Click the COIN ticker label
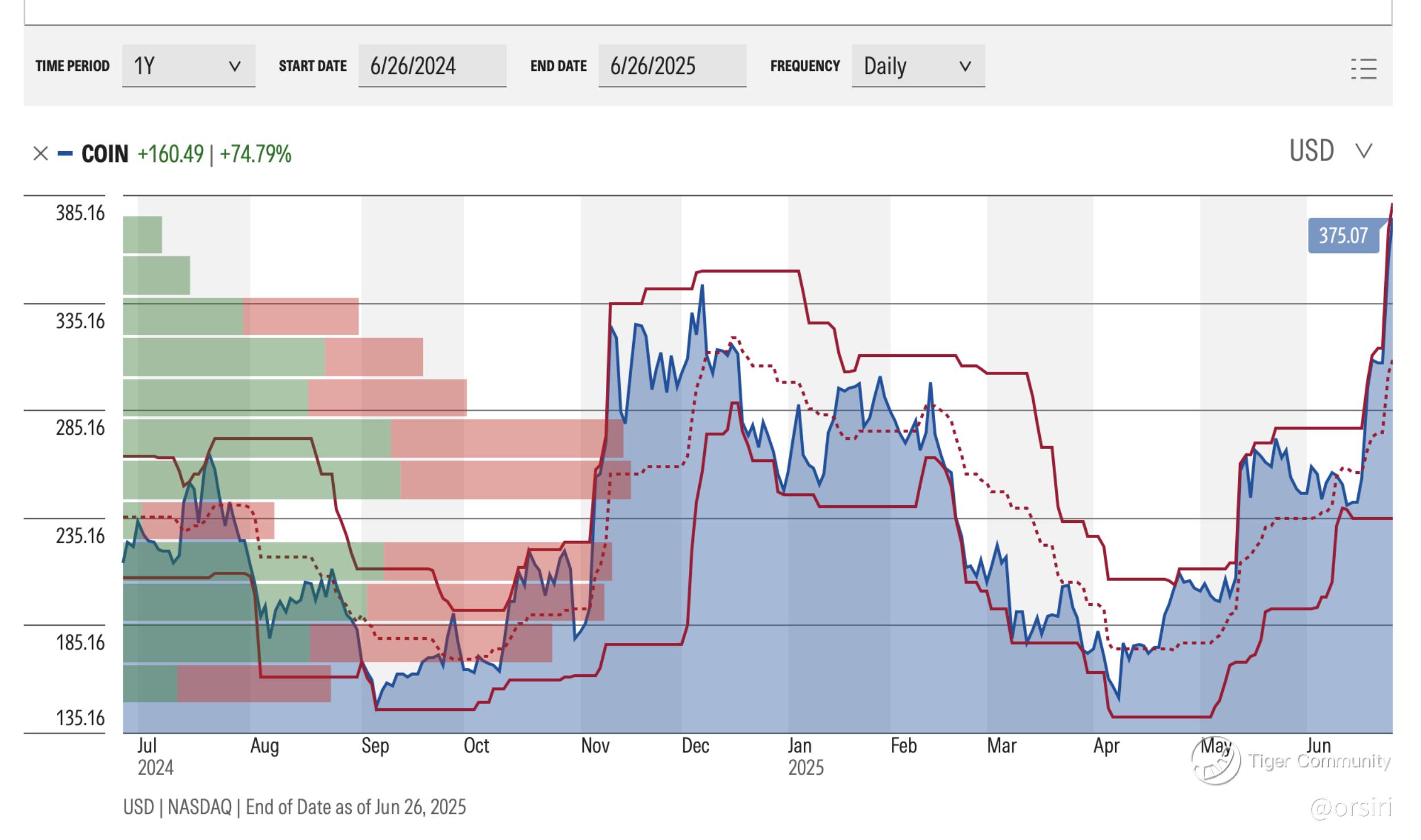The height and width of the screenshot is (840, 1421). pyautogui.click(x=105, y=154)
